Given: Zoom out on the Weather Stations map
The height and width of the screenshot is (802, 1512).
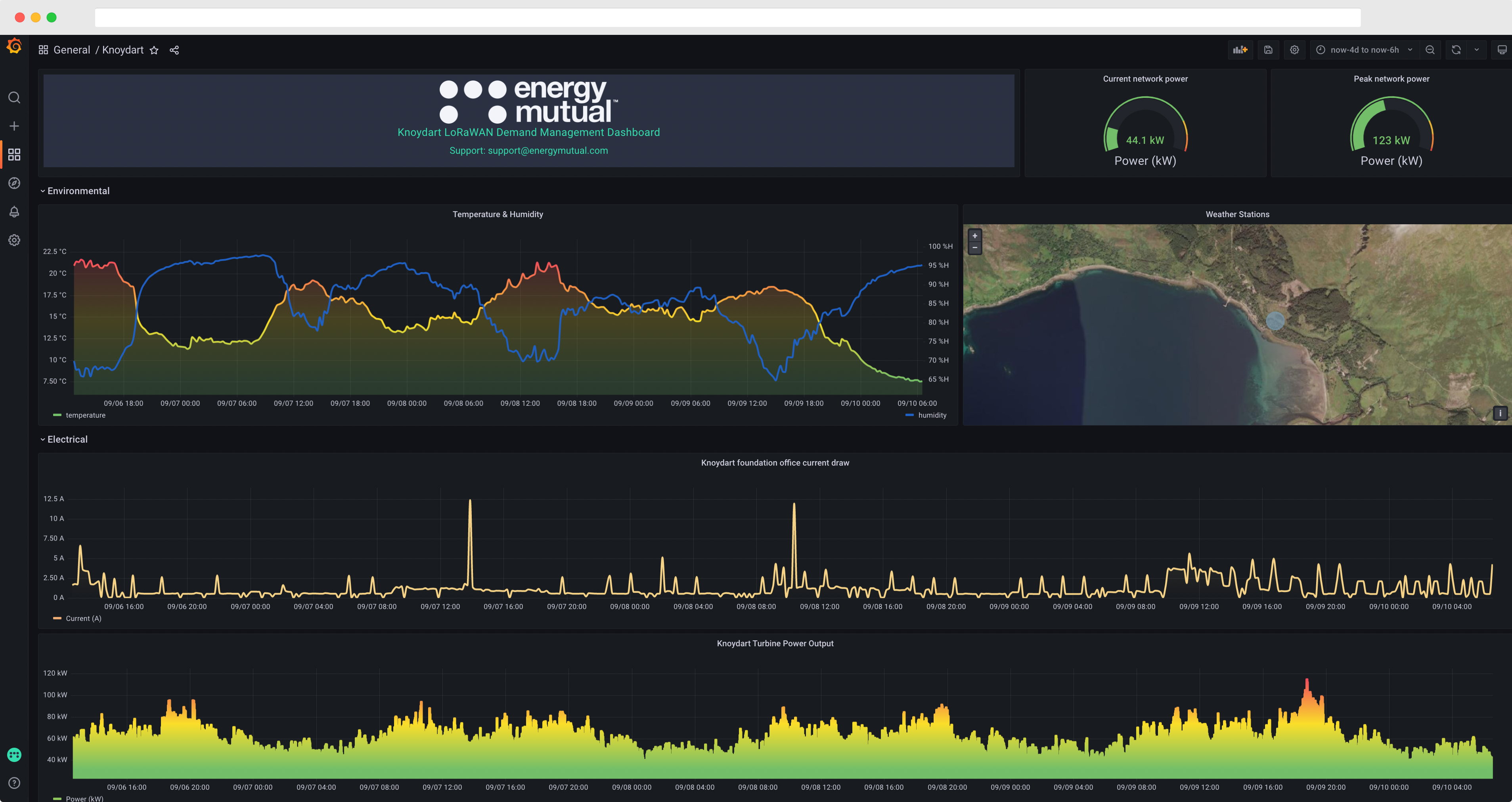Looking at the screenshot, I should [975, 248].
